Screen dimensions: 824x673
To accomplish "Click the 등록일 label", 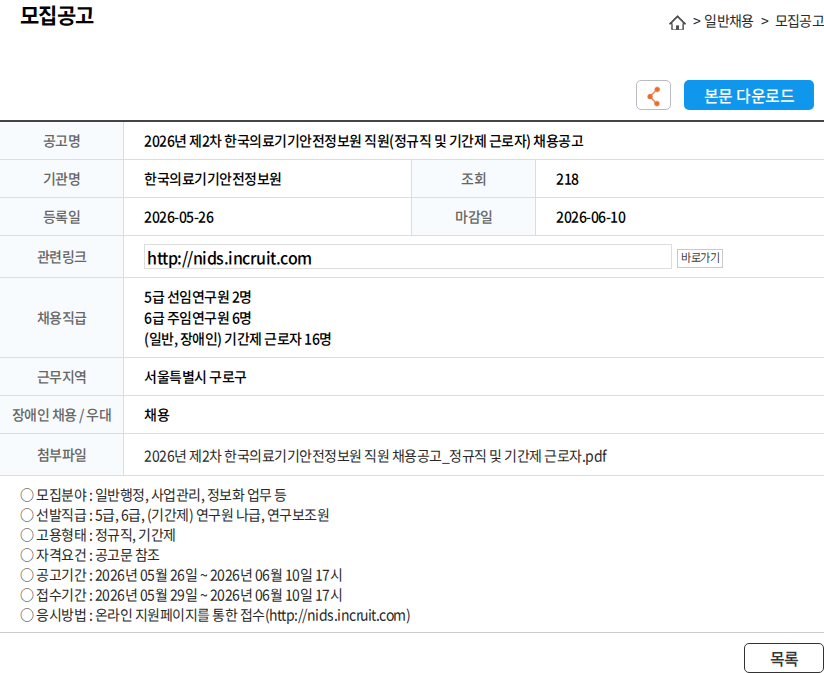I will pos(61,217).
